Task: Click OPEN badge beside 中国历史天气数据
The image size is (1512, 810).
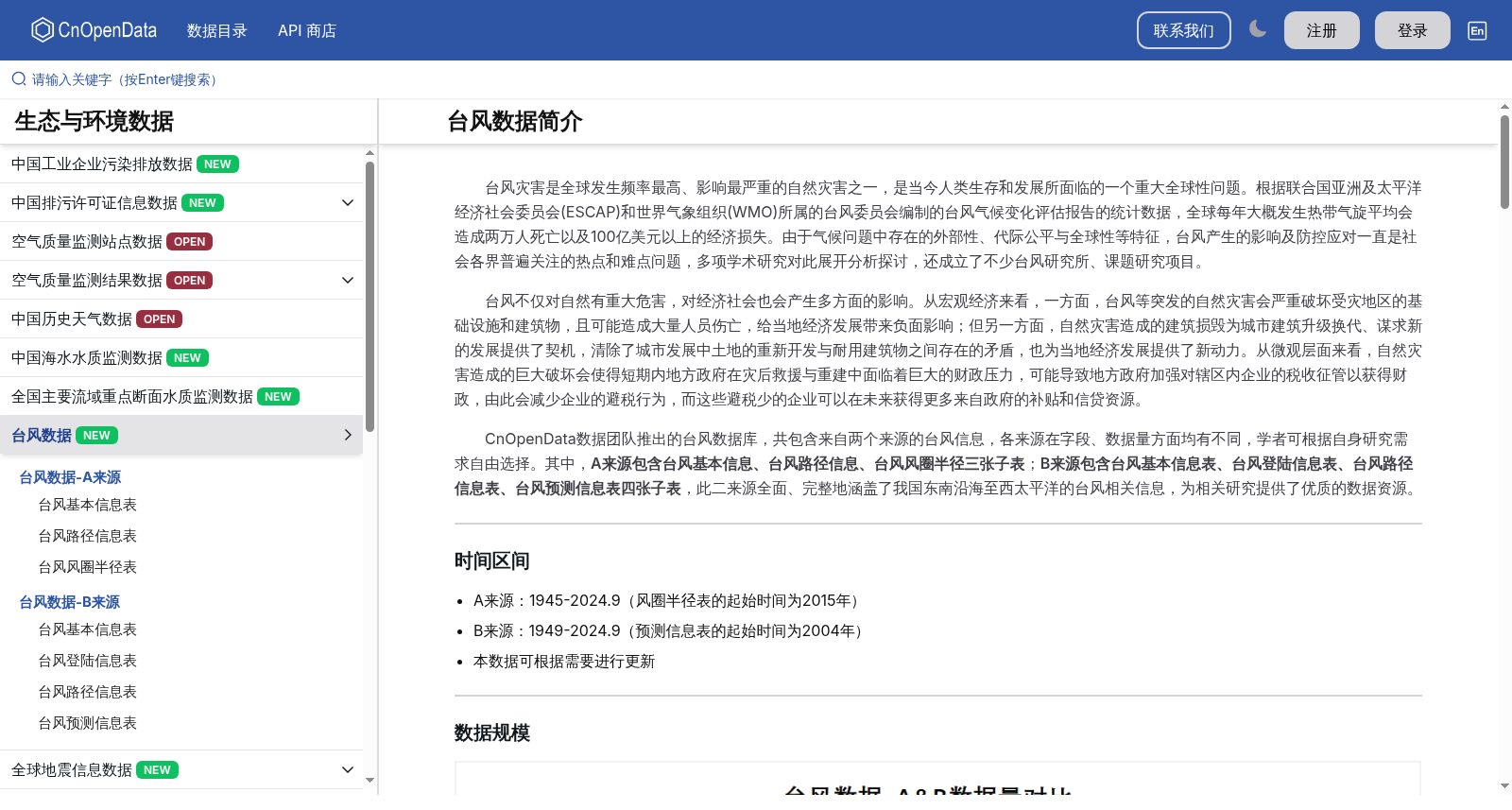Action: (160, 319)
